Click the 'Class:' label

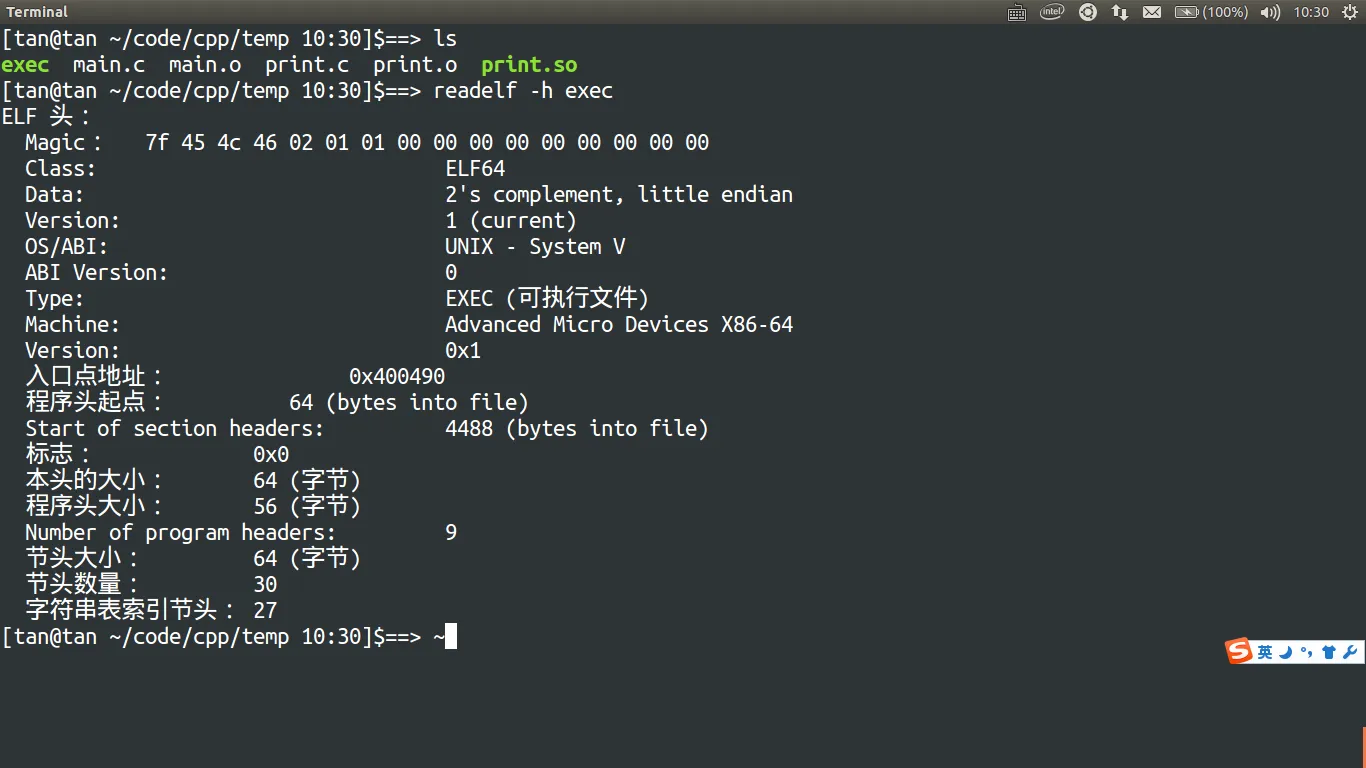coord(61,169)
